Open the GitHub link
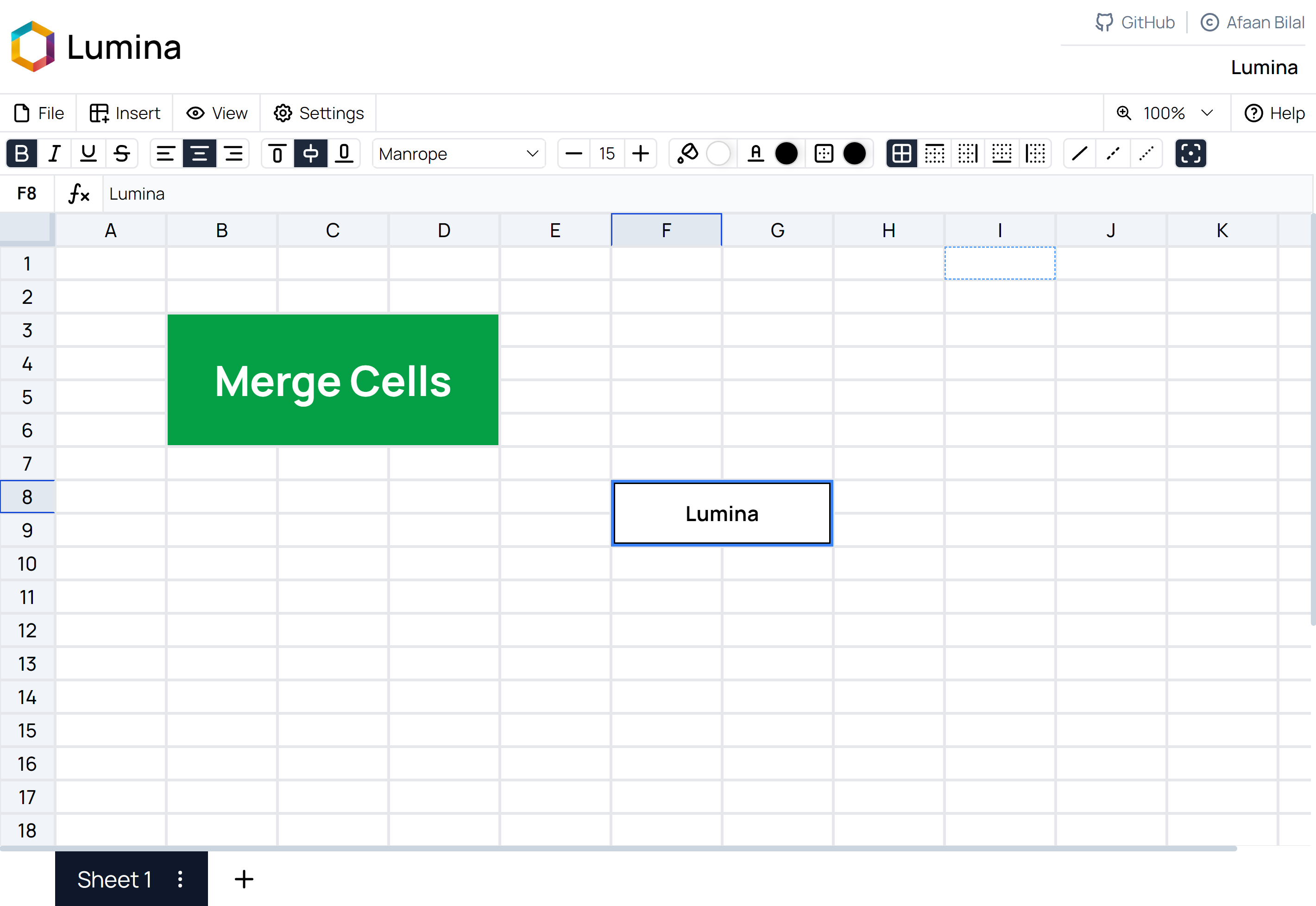1316x906 pixels. pyautogui.click(x=1135, y=22)
